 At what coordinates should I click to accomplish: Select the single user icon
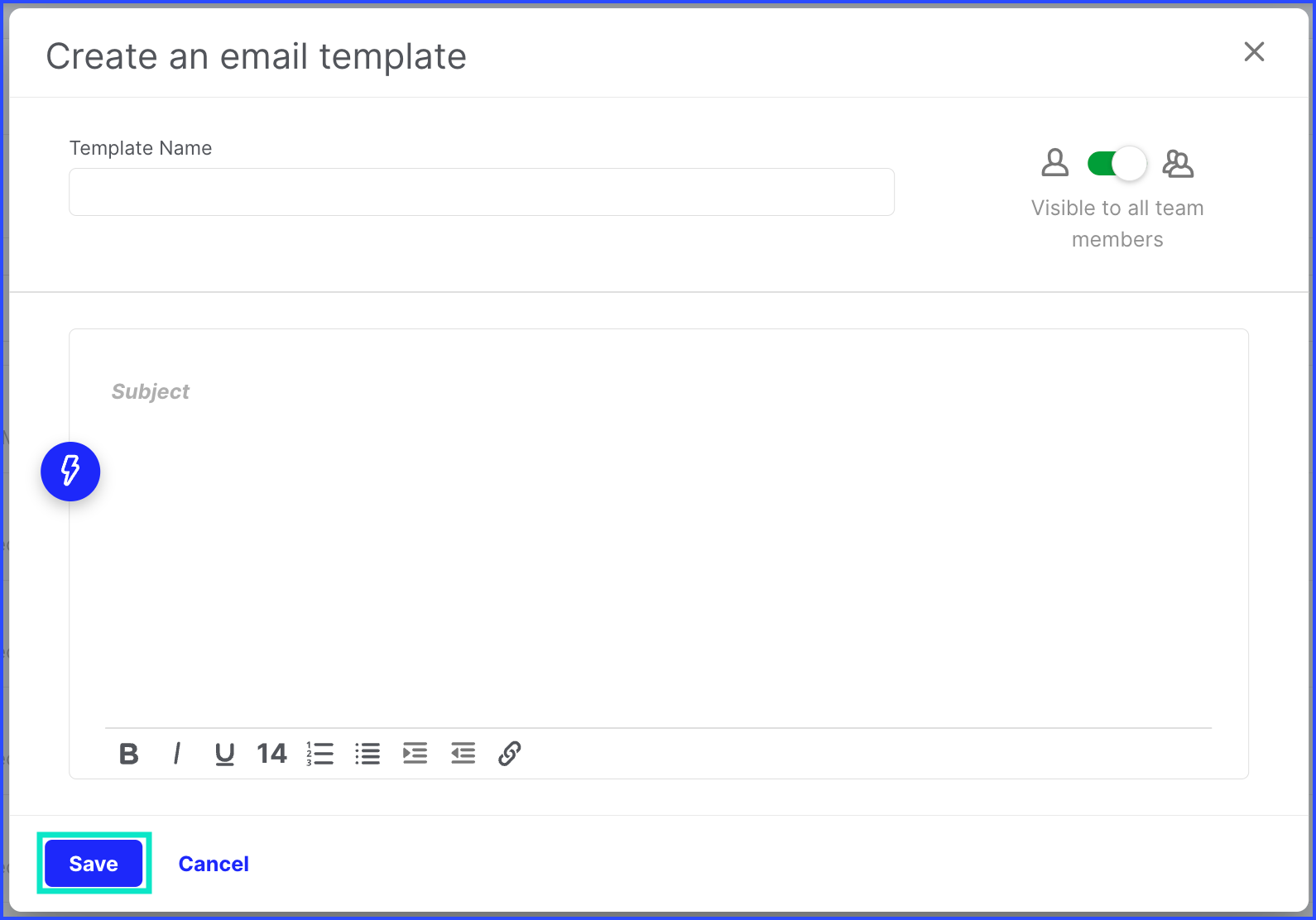pos(1055,163)
